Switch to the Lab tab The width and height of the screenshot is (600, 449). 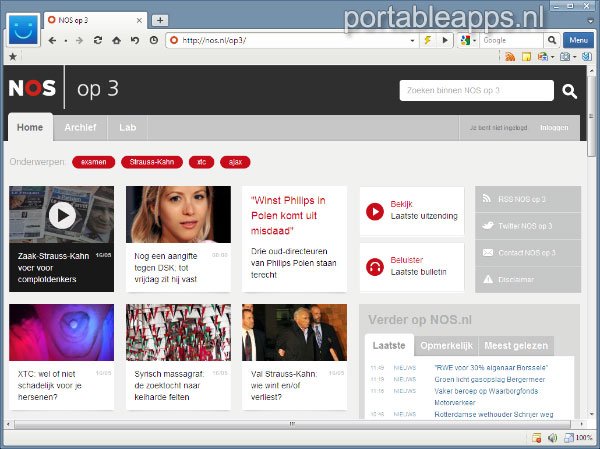[x=127, y=127]
